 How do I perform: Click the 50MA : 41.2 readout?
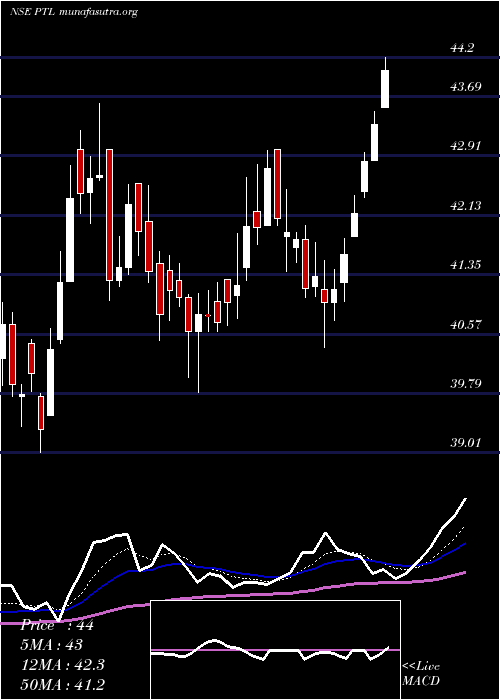(x=62, y=684)
